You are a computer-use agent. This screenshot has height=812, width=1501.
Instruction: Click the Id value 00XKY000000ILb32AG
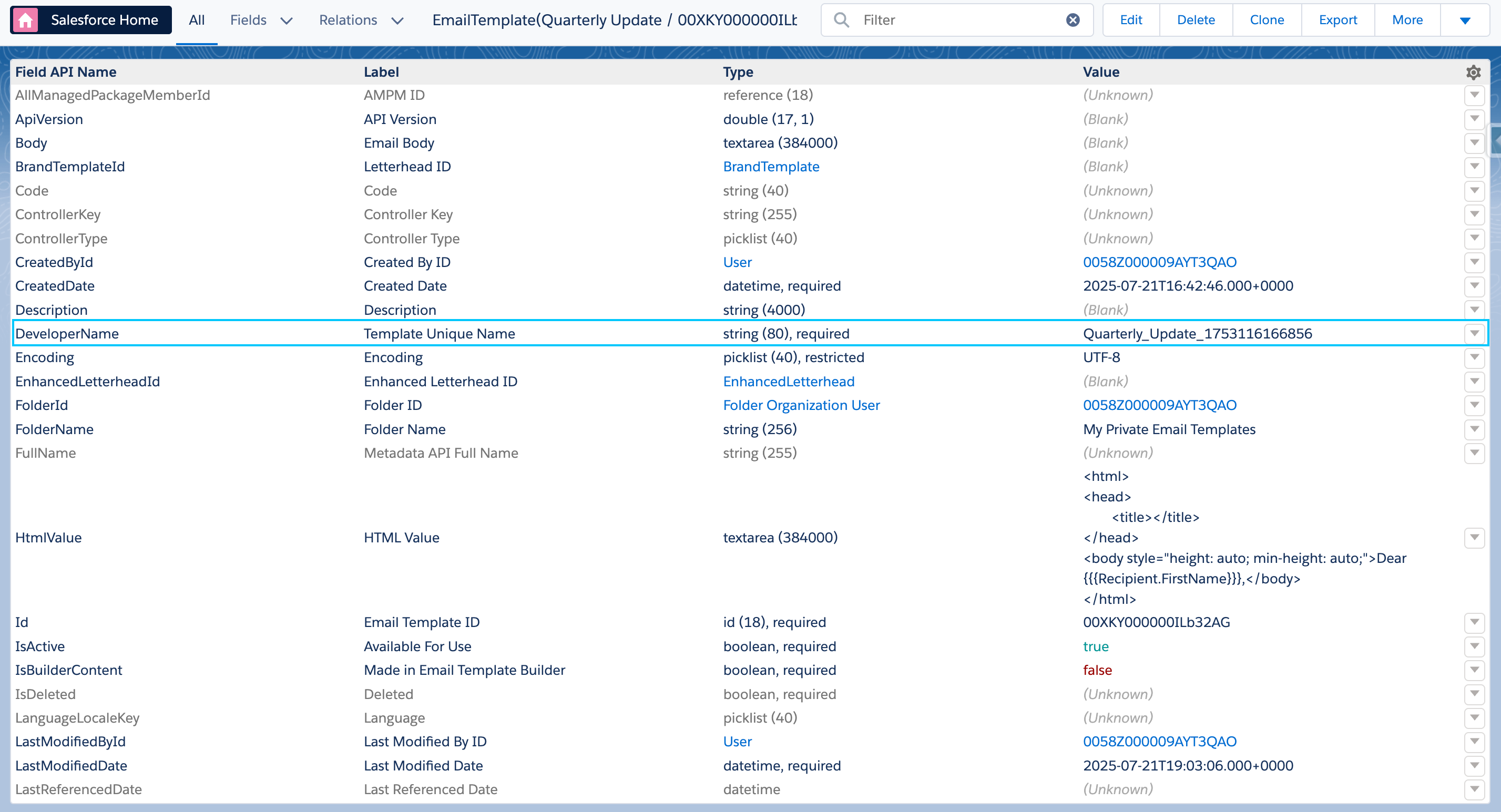click(x=1156, y=623)
